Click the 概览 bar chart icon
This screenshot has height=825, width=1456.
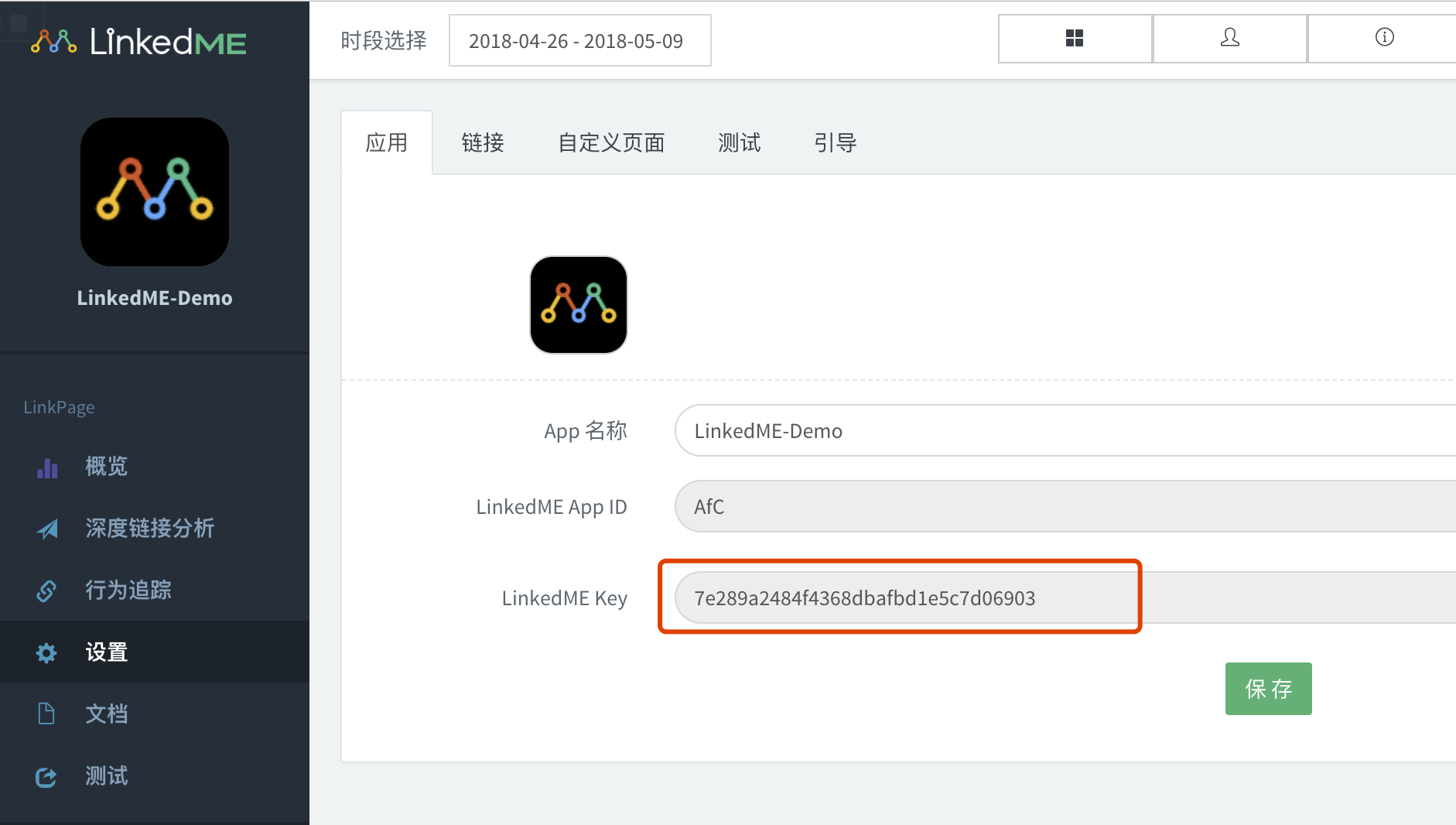47,467
